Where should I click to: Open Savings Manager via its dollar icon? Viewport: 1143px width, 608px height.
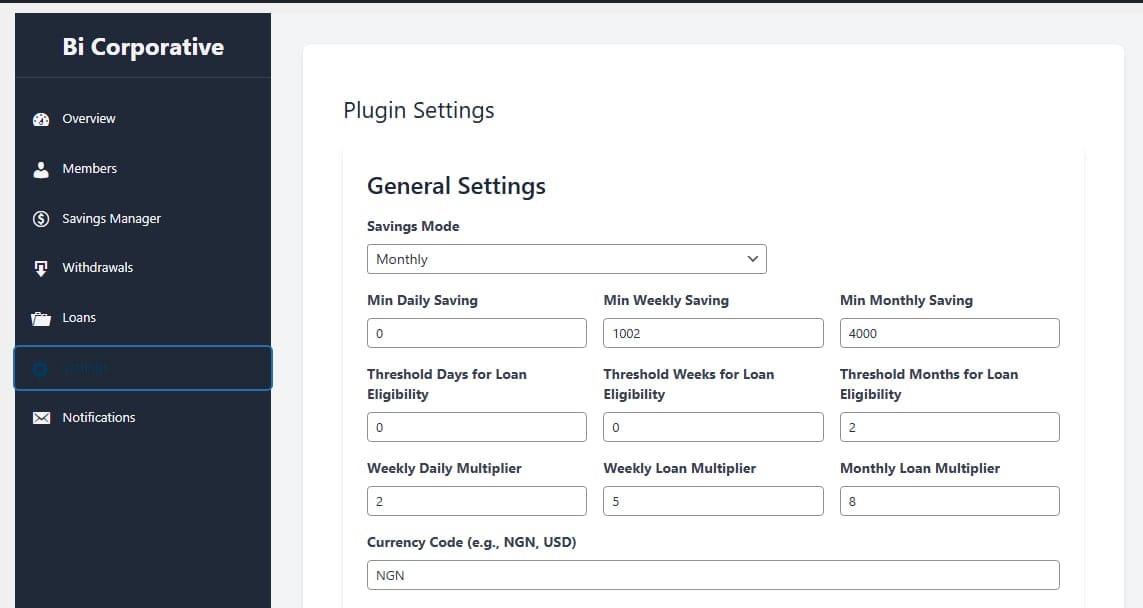(x=41, y=219)
